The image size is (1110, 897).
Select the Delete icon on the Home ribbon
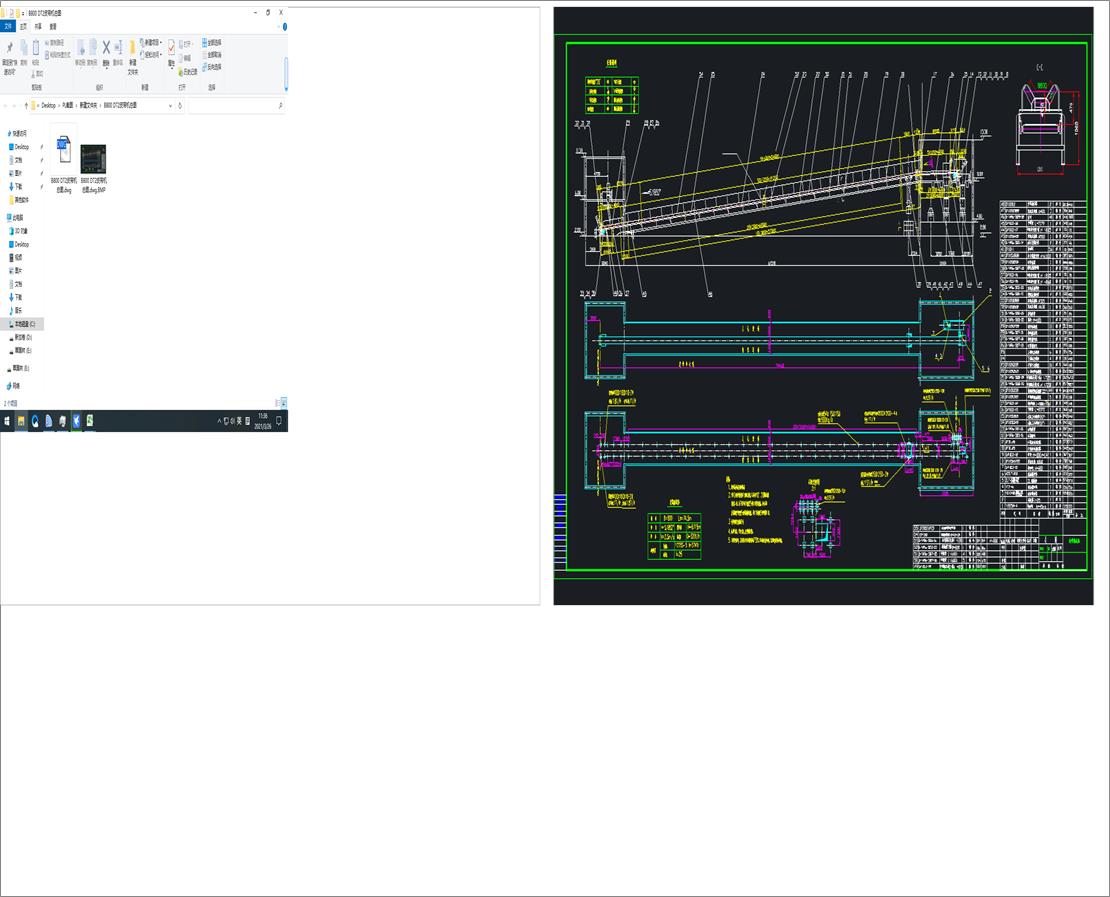[x=106, y=46]
